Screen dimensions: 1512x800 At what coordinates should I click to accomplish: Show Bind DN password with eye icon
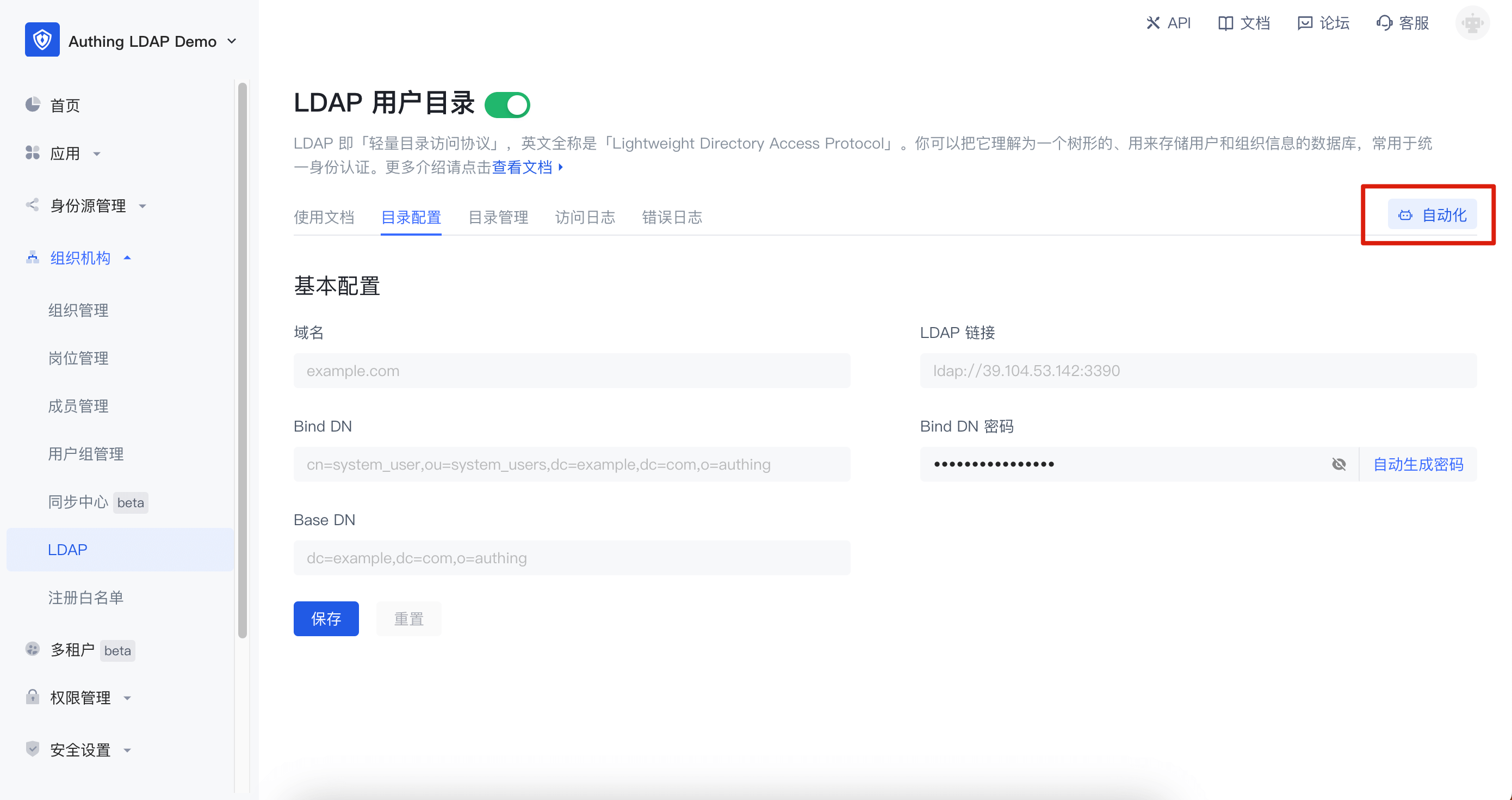[1339, 464]
